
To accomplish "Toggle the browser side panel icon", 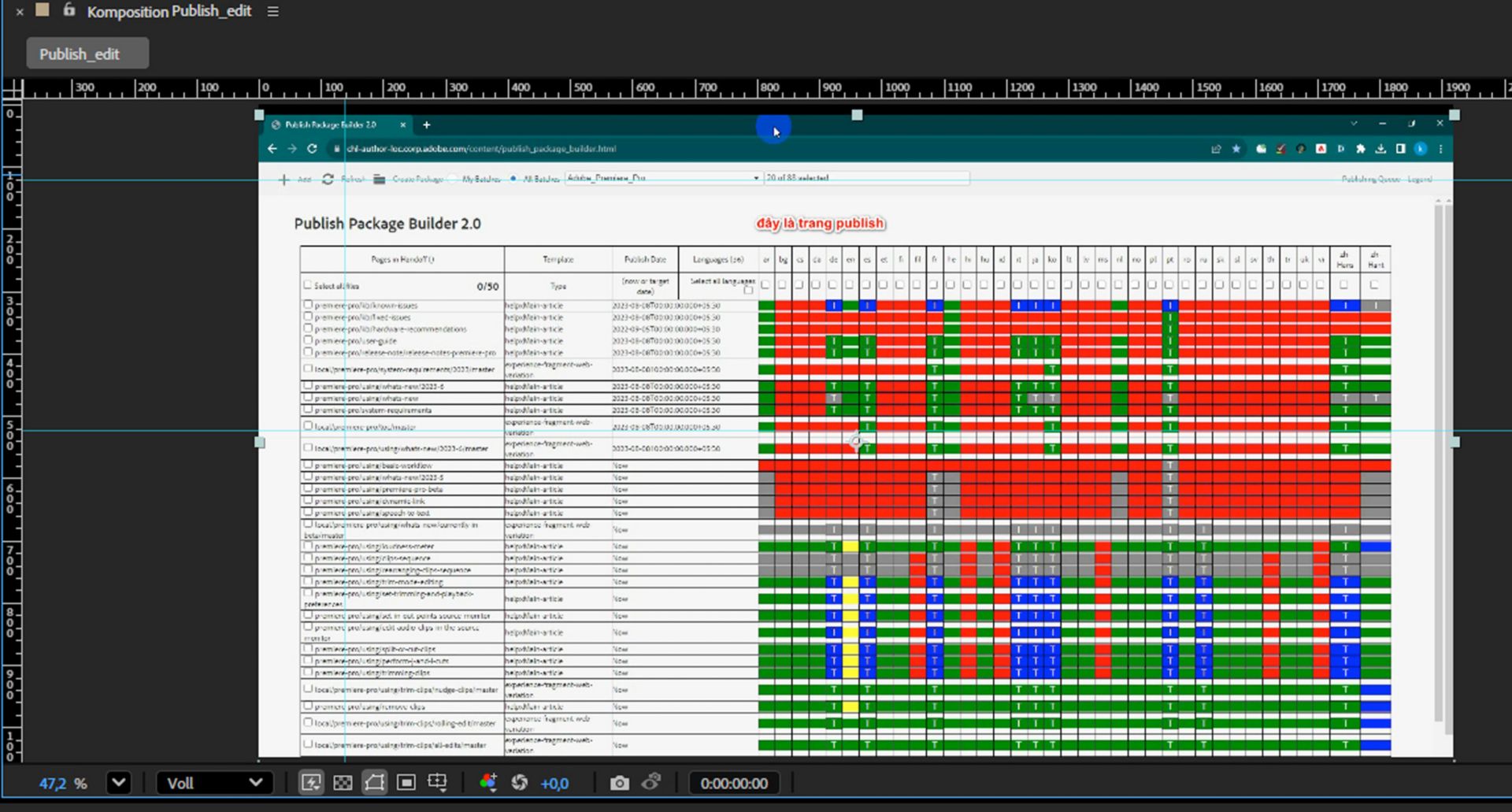I will coord(1400,149).
